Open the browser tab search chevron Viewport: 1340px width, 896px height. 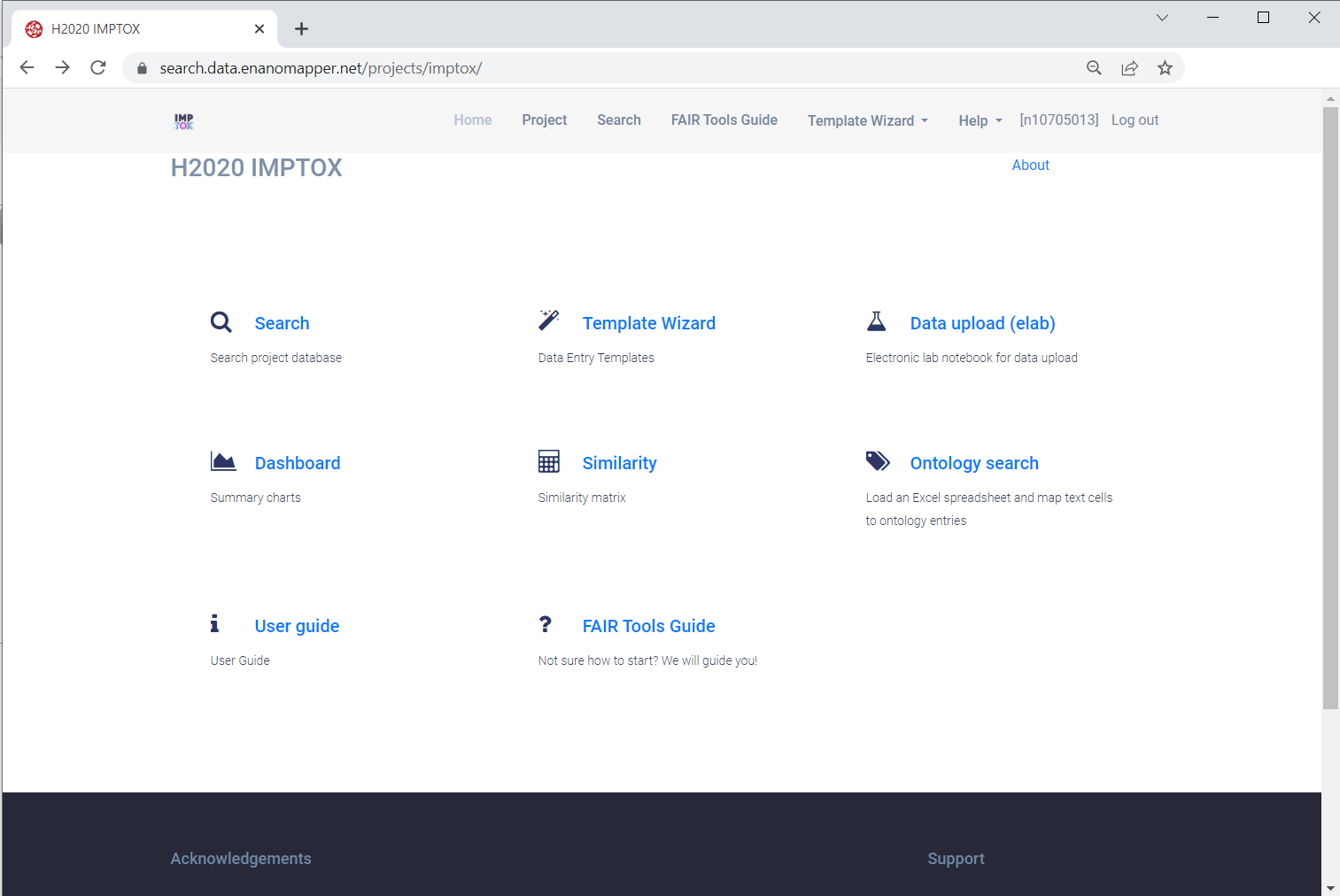point(1162,18)
